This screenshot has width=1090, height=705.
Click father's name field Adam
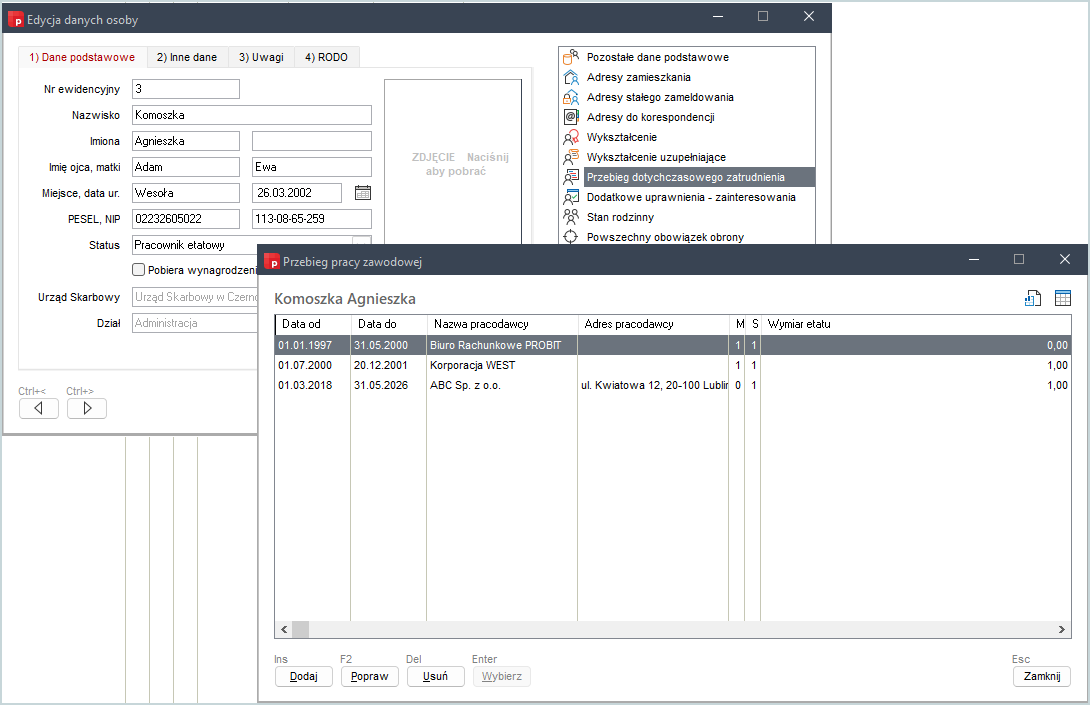(x=186, y=167)
